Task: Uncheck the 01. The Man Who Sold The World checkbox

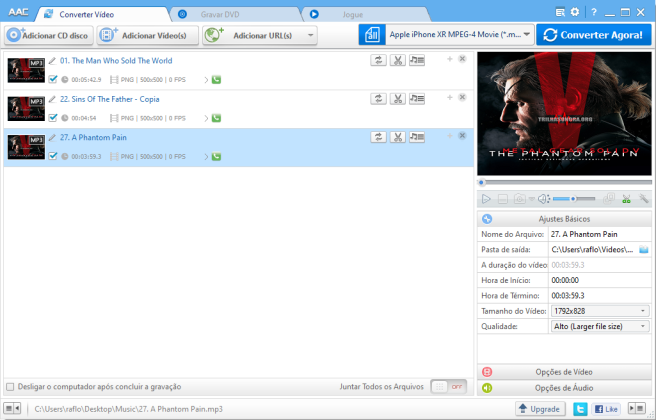Action: pos(53,79)
